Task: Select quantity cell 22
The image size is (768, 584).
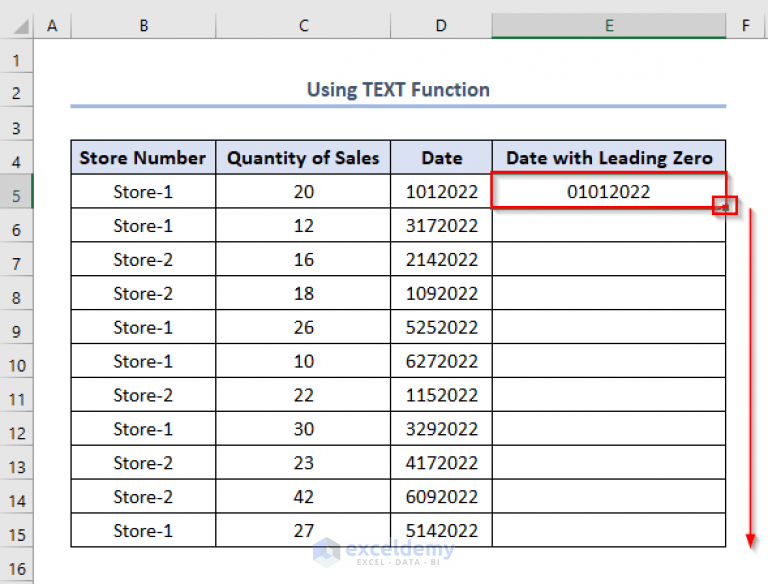Action: point(303,395)
